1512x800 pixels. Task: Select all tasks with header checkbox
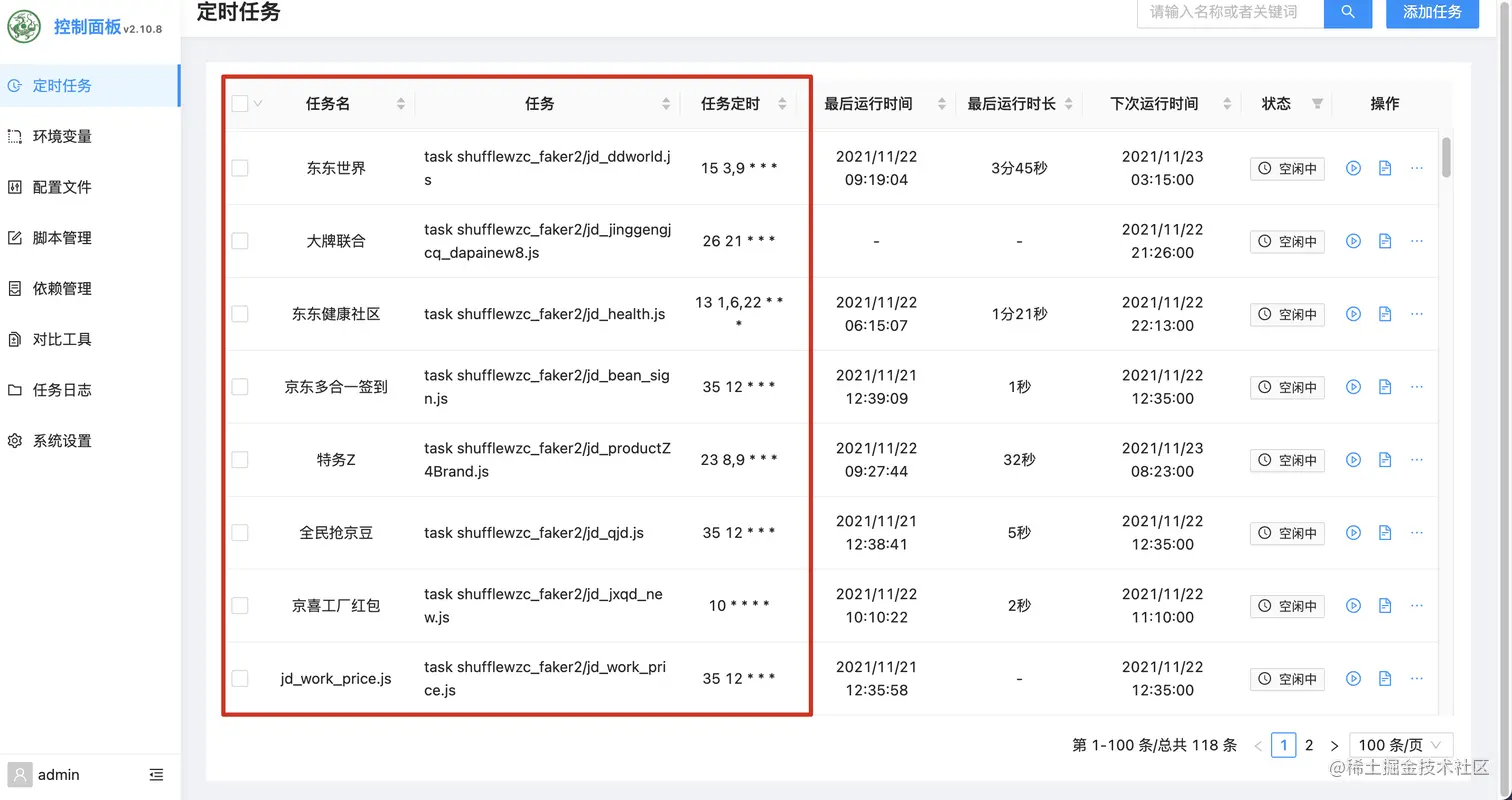(x=240, y=103)
